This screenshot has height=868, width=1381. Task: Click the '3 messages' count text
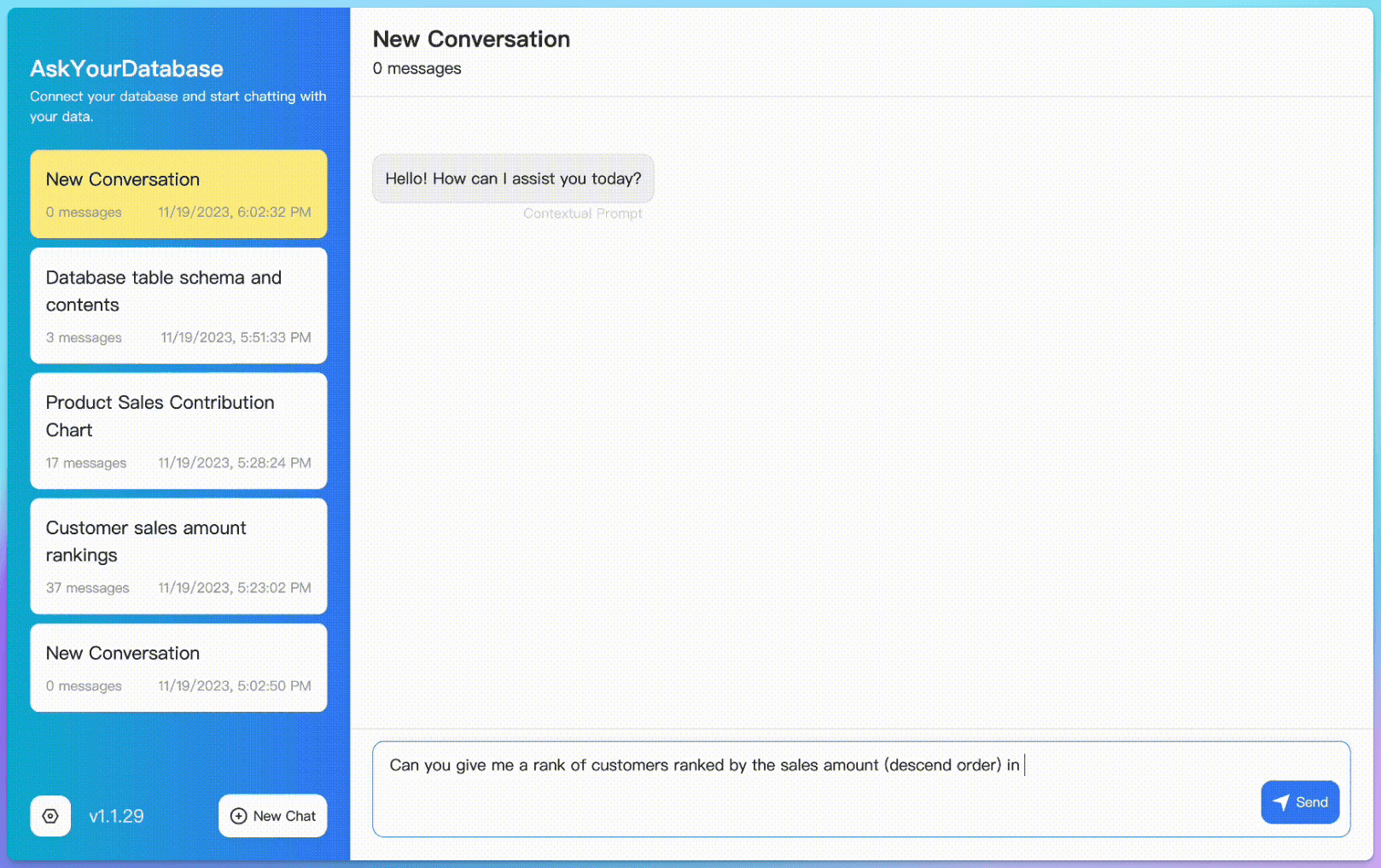pyautogui.click(x=84, y=338)
